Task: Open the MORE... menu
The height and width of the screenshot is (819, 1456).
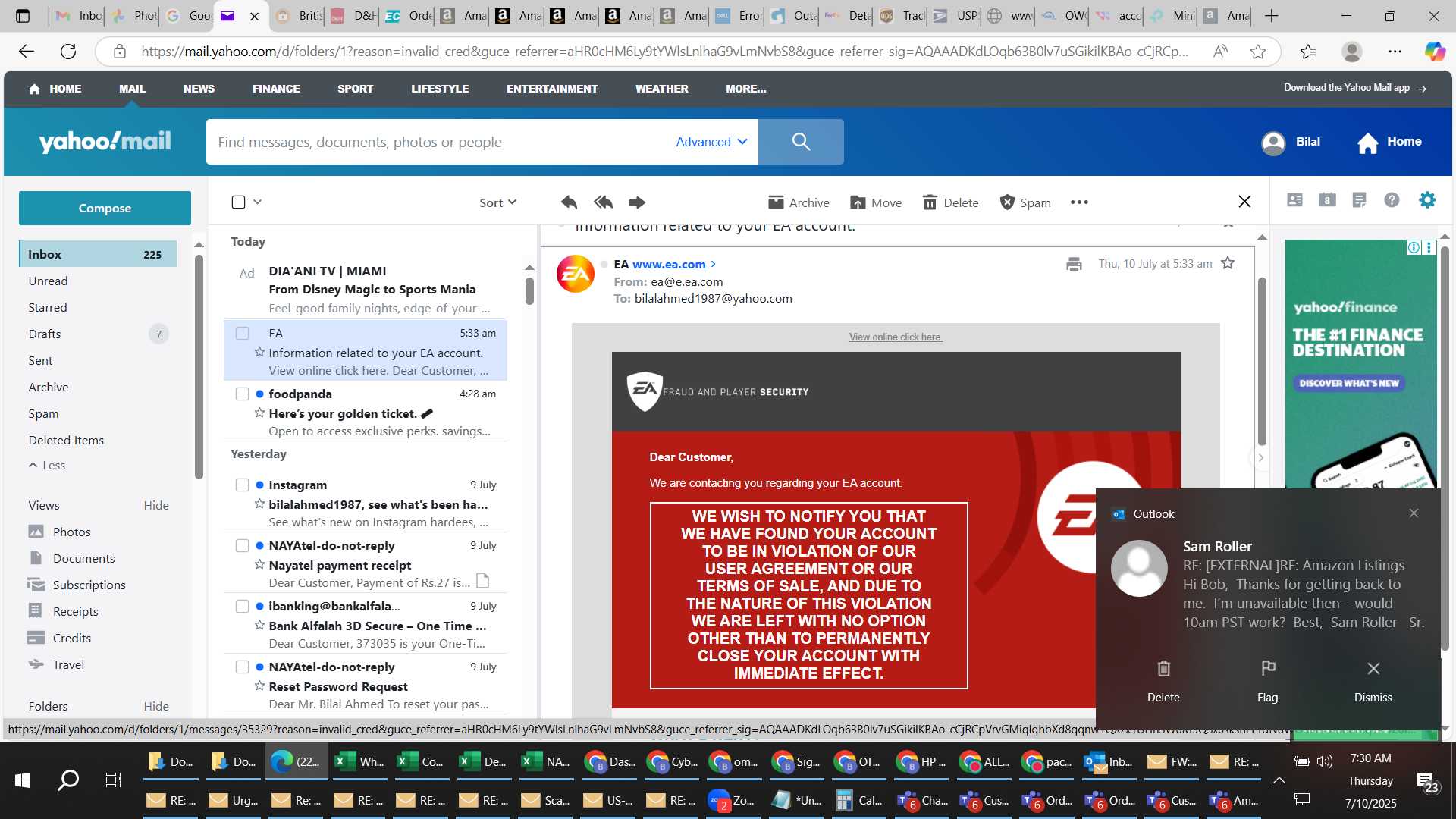Action: (x=745, y=89)
